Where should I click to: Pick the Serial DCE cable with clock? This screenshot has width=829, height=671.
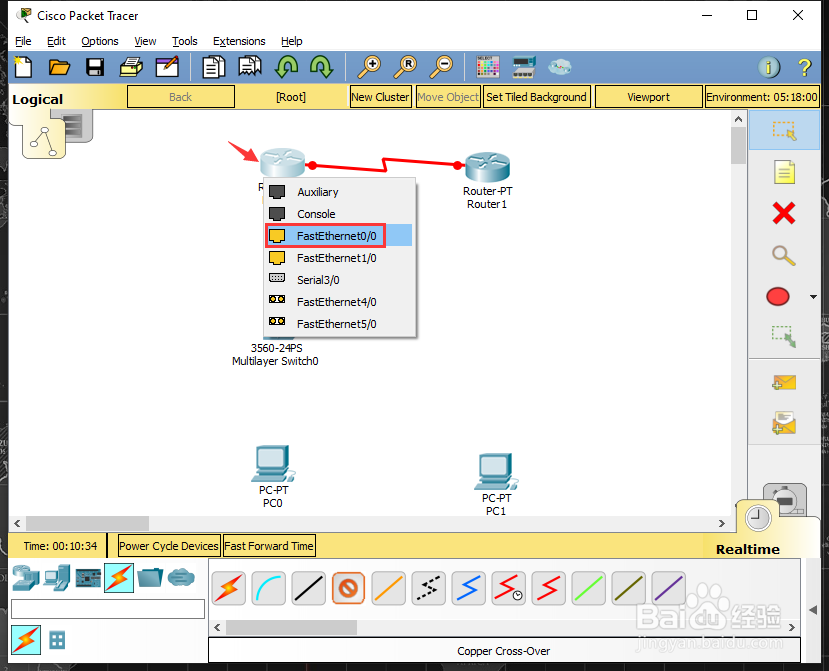click(508, 588)
